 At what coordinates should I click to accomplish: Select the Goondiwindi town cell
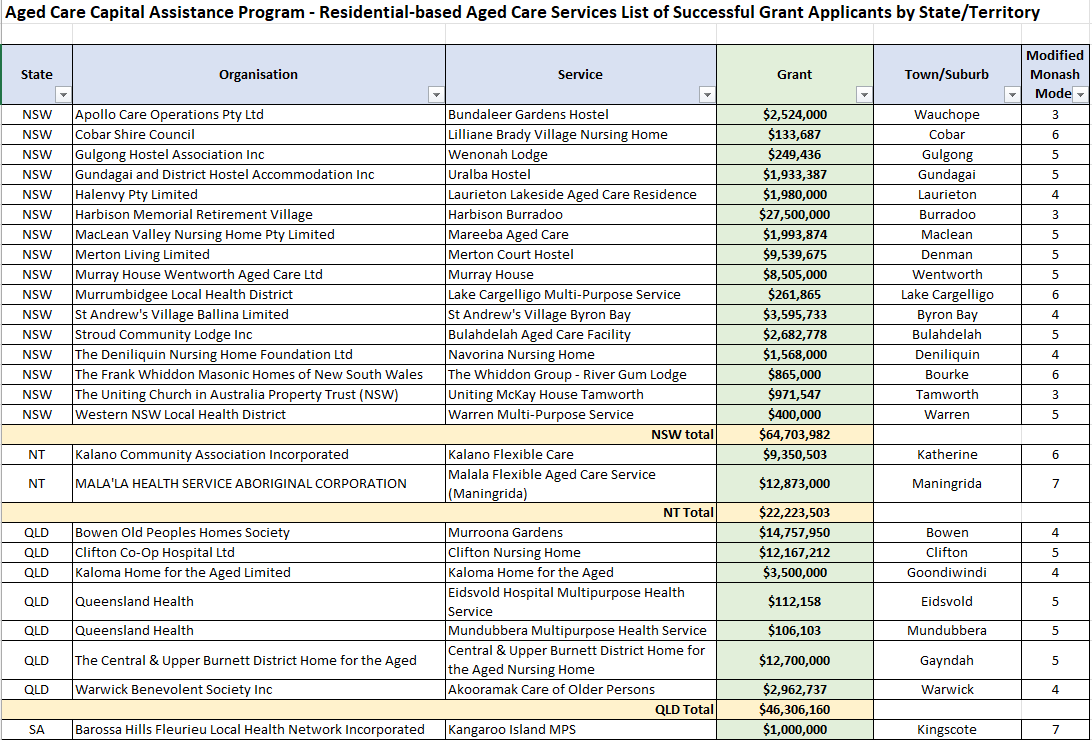tap(947, 572)
